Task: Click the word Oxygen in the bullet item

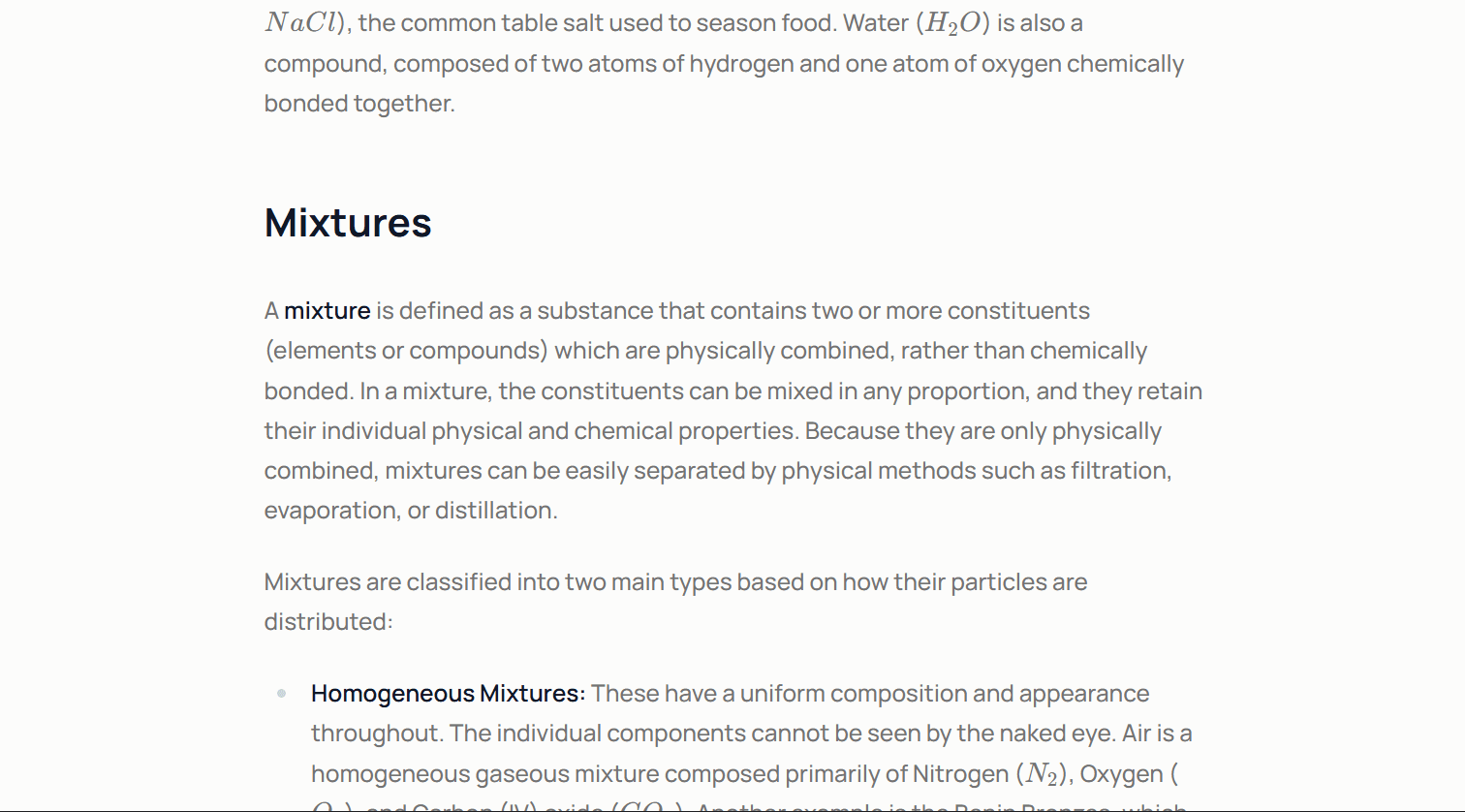Action: point(1121,775)
